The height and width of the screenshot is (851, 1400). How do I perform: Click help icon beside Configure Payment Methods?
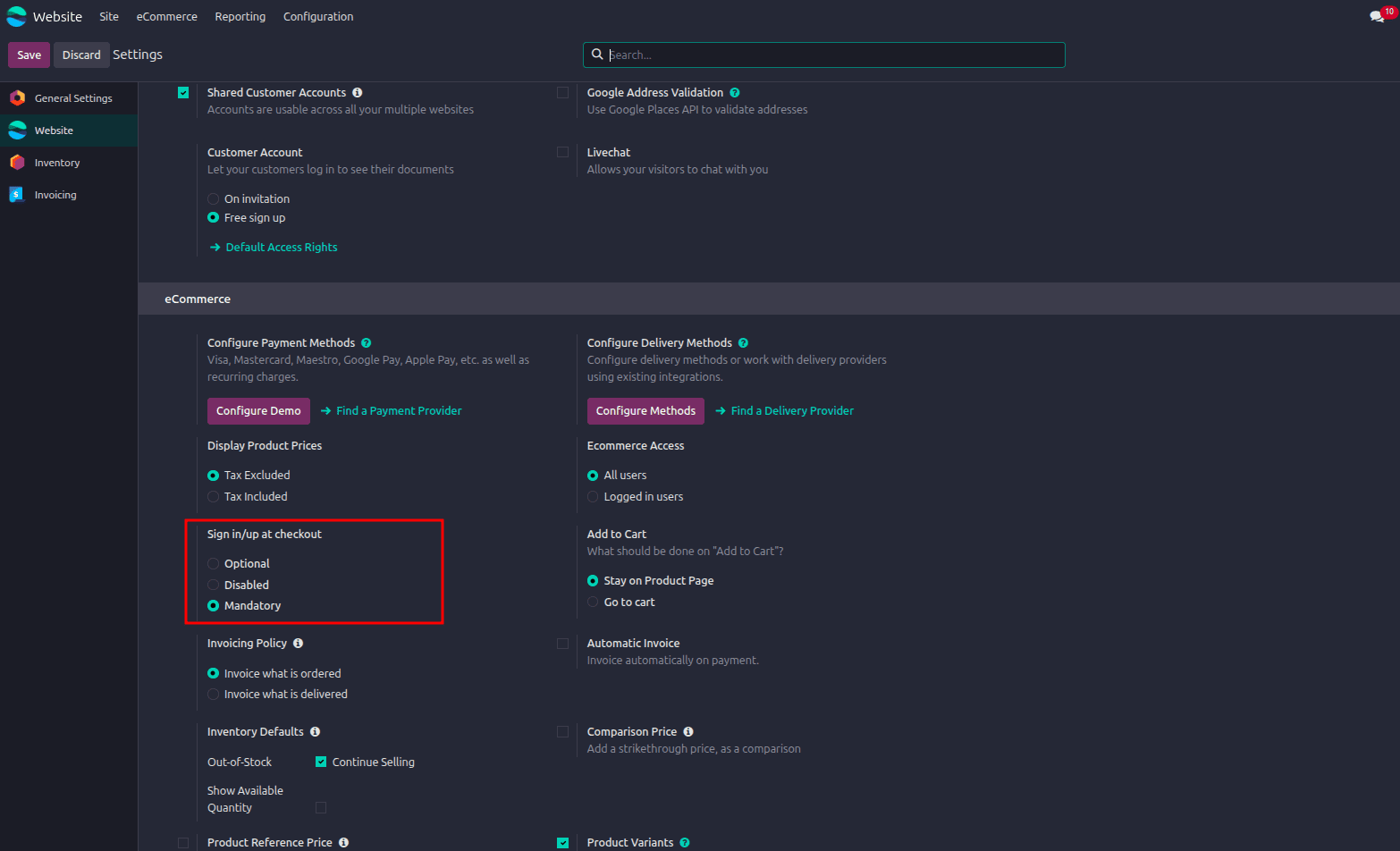tap(367, 342)
